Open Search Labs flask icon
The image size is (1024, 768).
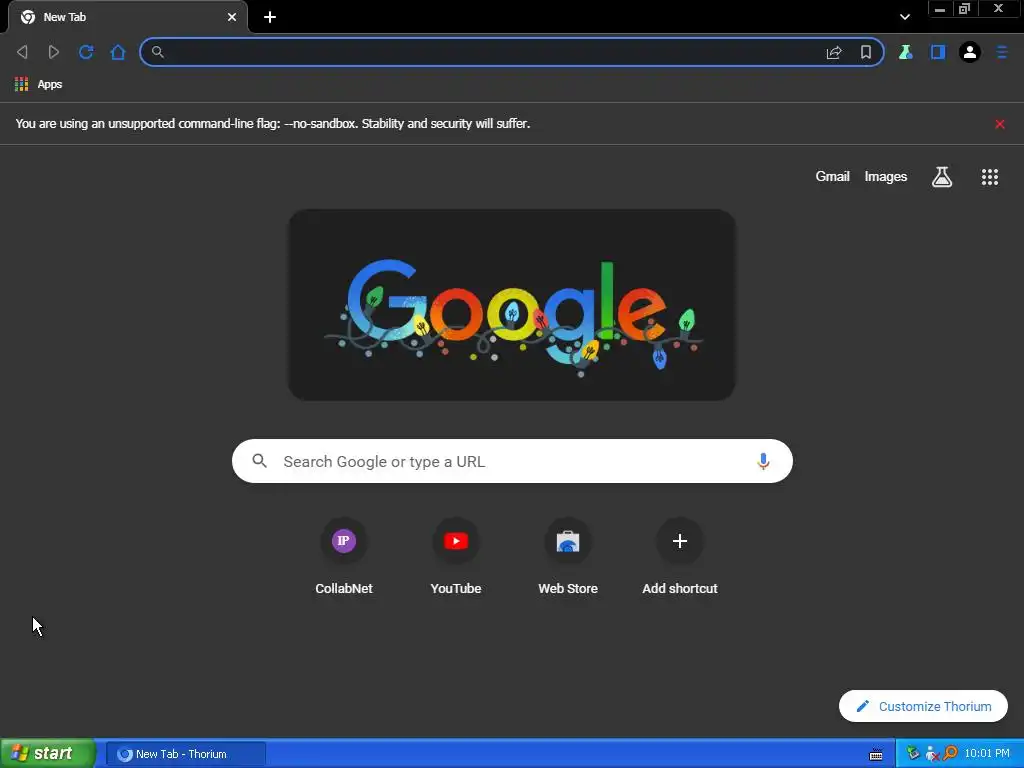tap(942, 177)
